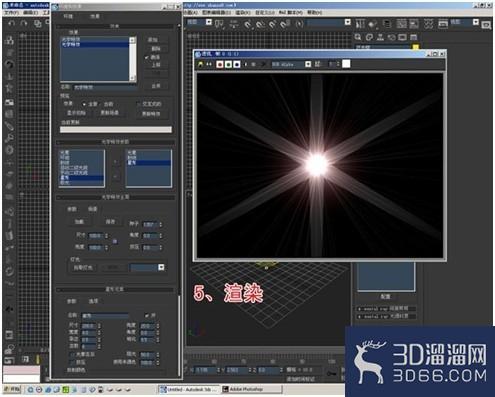Image resolution: width=495 pixels, height=397 pixels.
Task: Toggle the 活动 Active checkbox
Action: [x=147, y=57]
